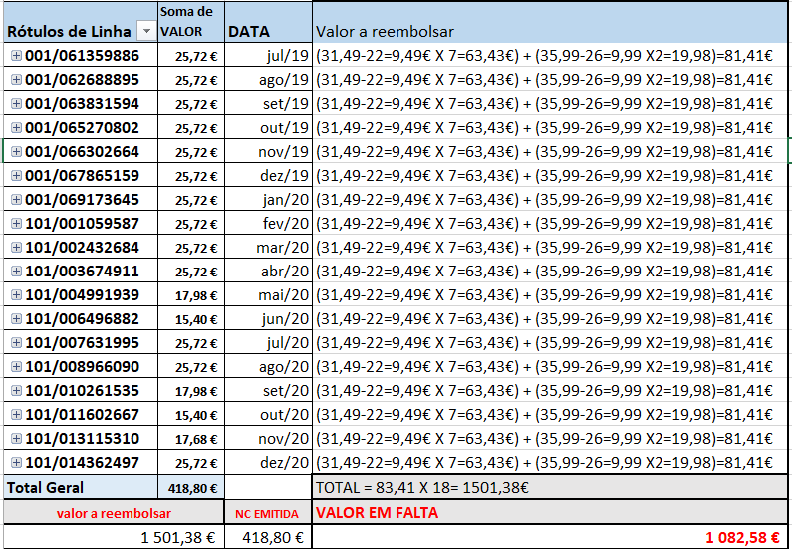Expand row 001/061359886

coord(16,56)
